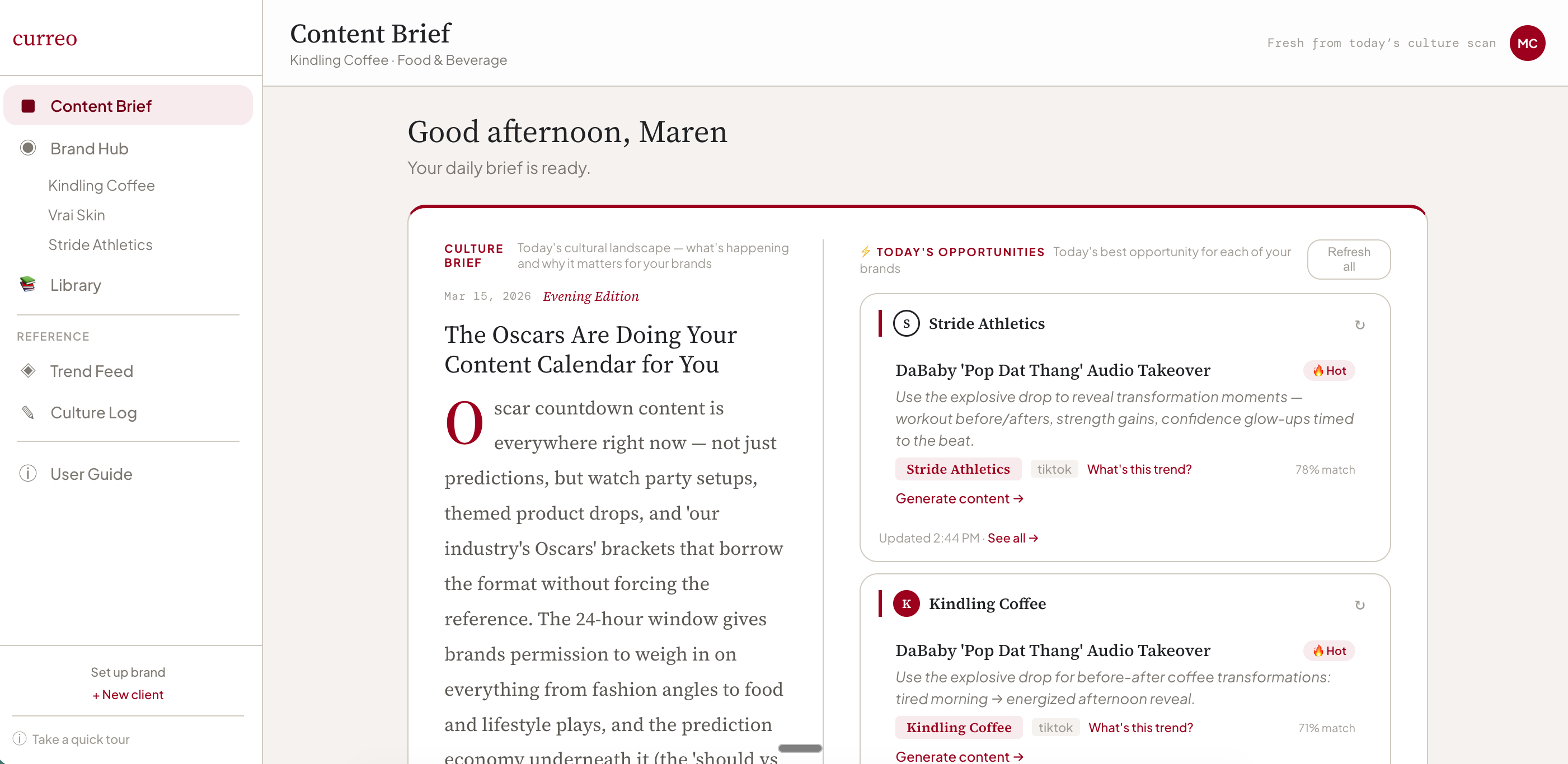Open the MC avatar in the header
Screen dimensions: 1568x764
(x=1528, y=43)
